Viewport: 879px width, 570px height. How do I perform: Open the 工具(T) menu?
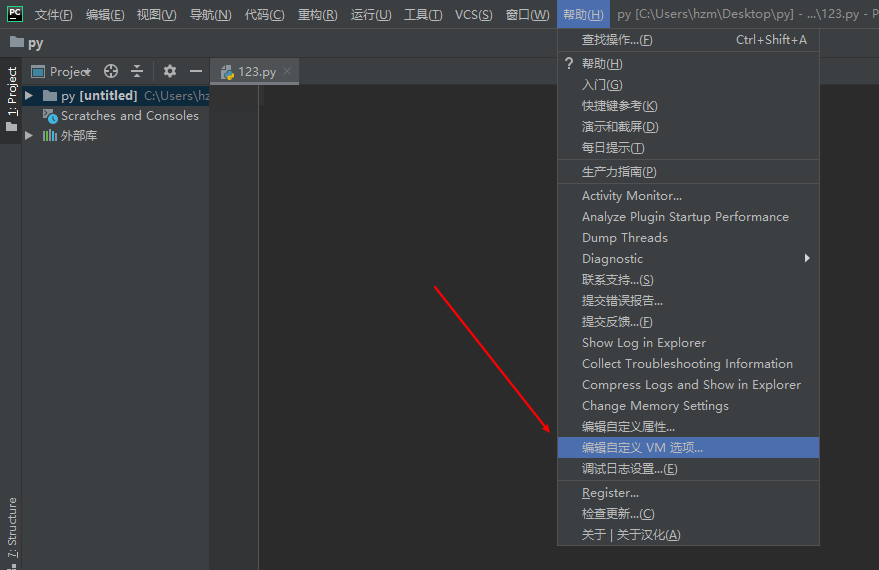tap(423, 15)
